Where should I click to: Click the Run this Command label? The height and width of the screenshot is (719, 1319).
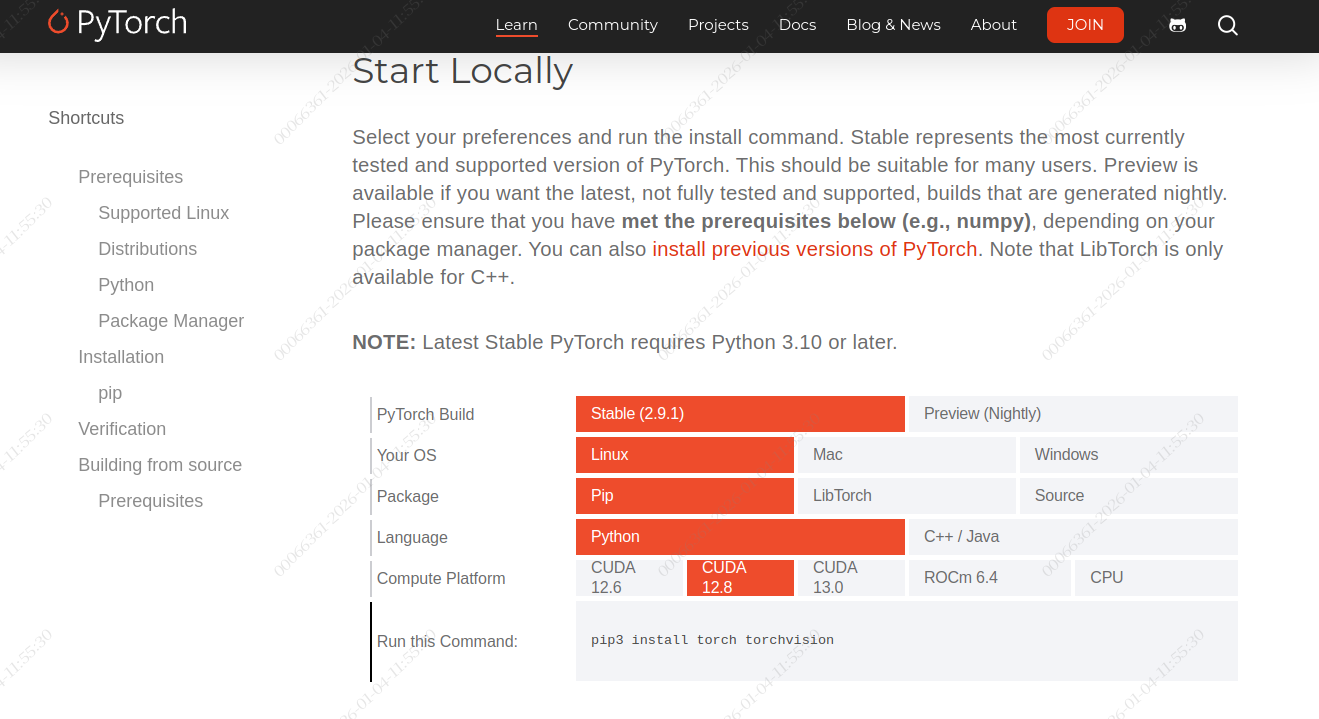coord(447,641)
